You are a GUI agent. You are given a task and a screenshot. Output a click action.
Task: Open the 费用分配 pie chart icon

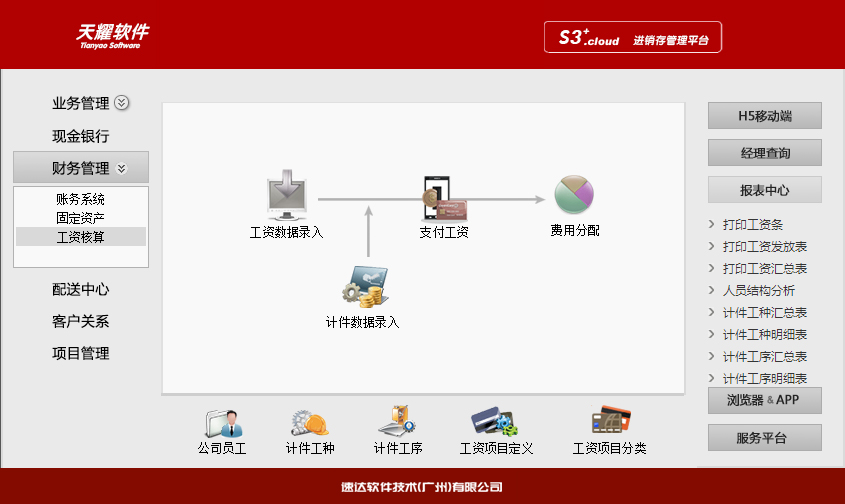click(x=574, y=195)
